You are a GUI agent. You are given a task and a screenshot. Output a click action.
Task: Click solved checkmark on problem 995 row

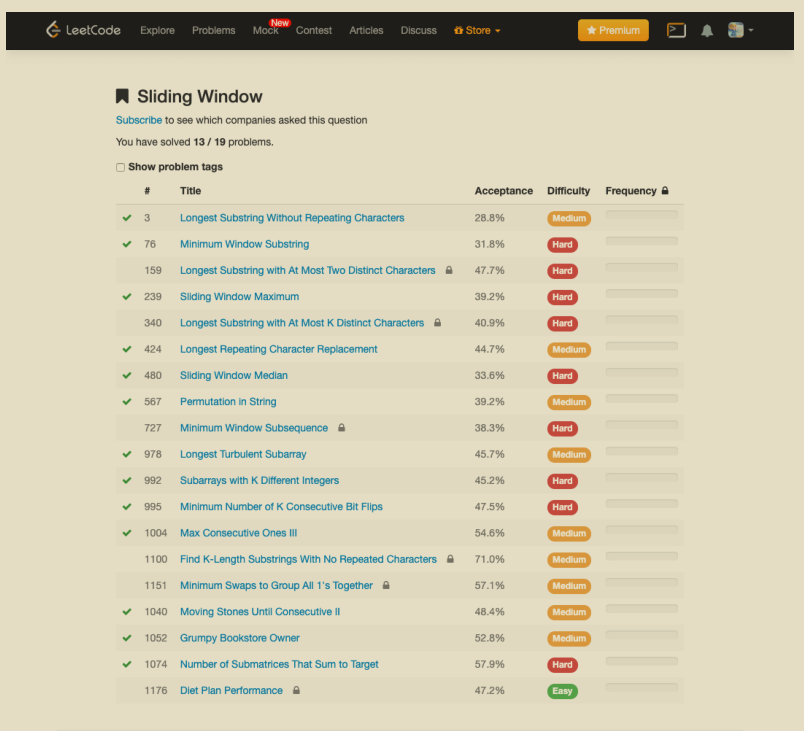[x=127, y=506]
